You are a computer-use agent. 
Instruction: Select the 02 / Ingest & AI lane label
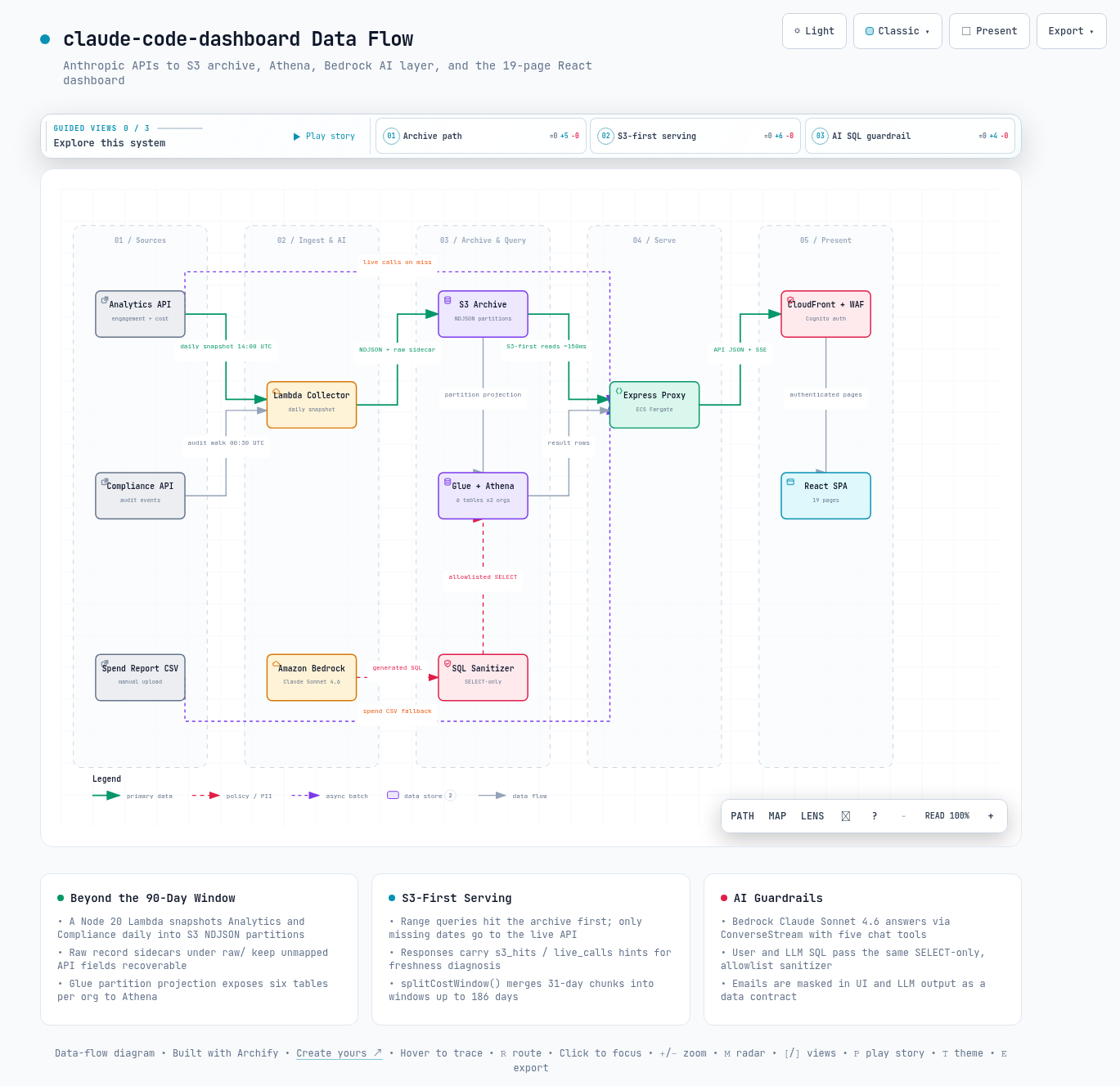(x=312, y=240)
